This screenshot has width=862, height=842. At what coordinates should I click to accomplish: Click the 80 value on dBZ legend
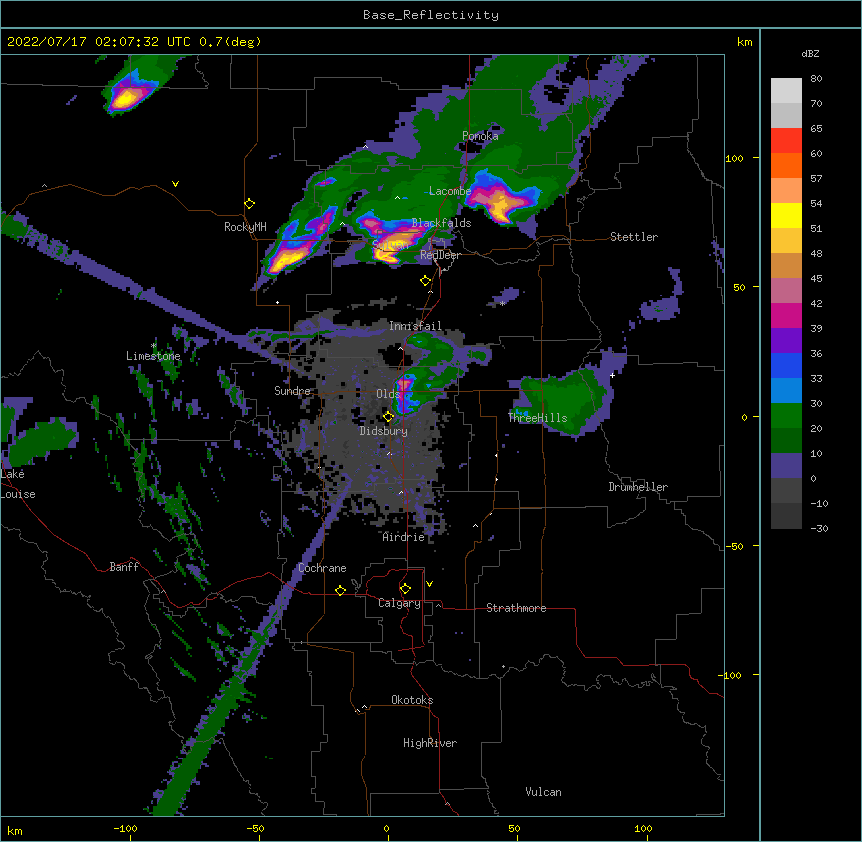(x=816, y=79)
